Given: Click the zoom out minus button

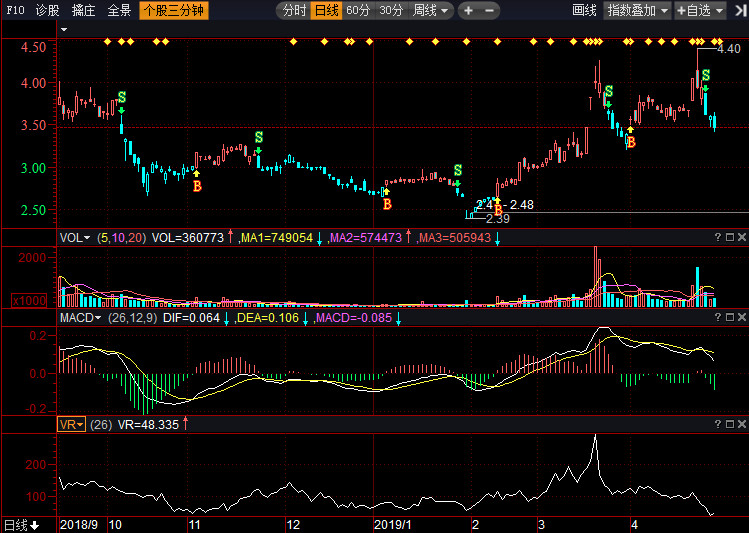Looking at the screenshot, I should [489, 11].
